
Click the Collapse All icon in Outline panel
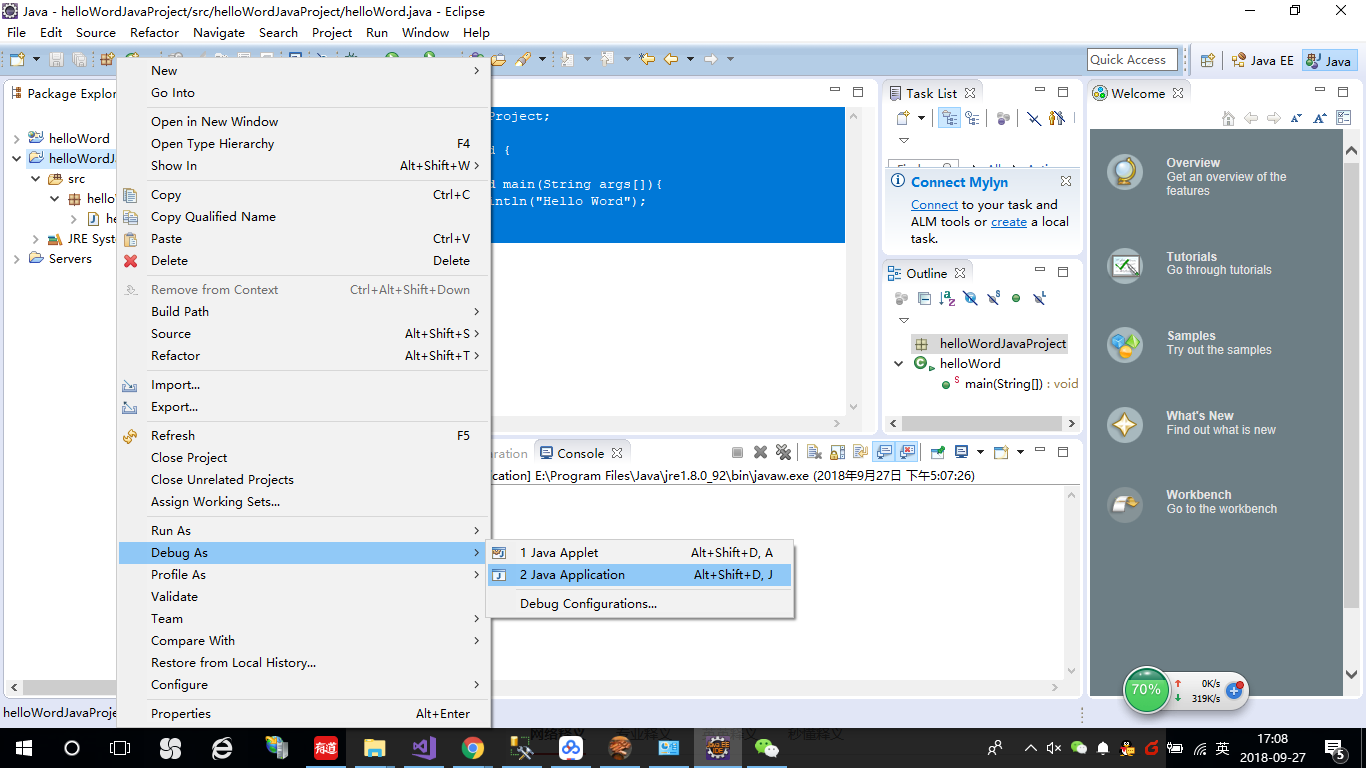(x=924, y=298)
